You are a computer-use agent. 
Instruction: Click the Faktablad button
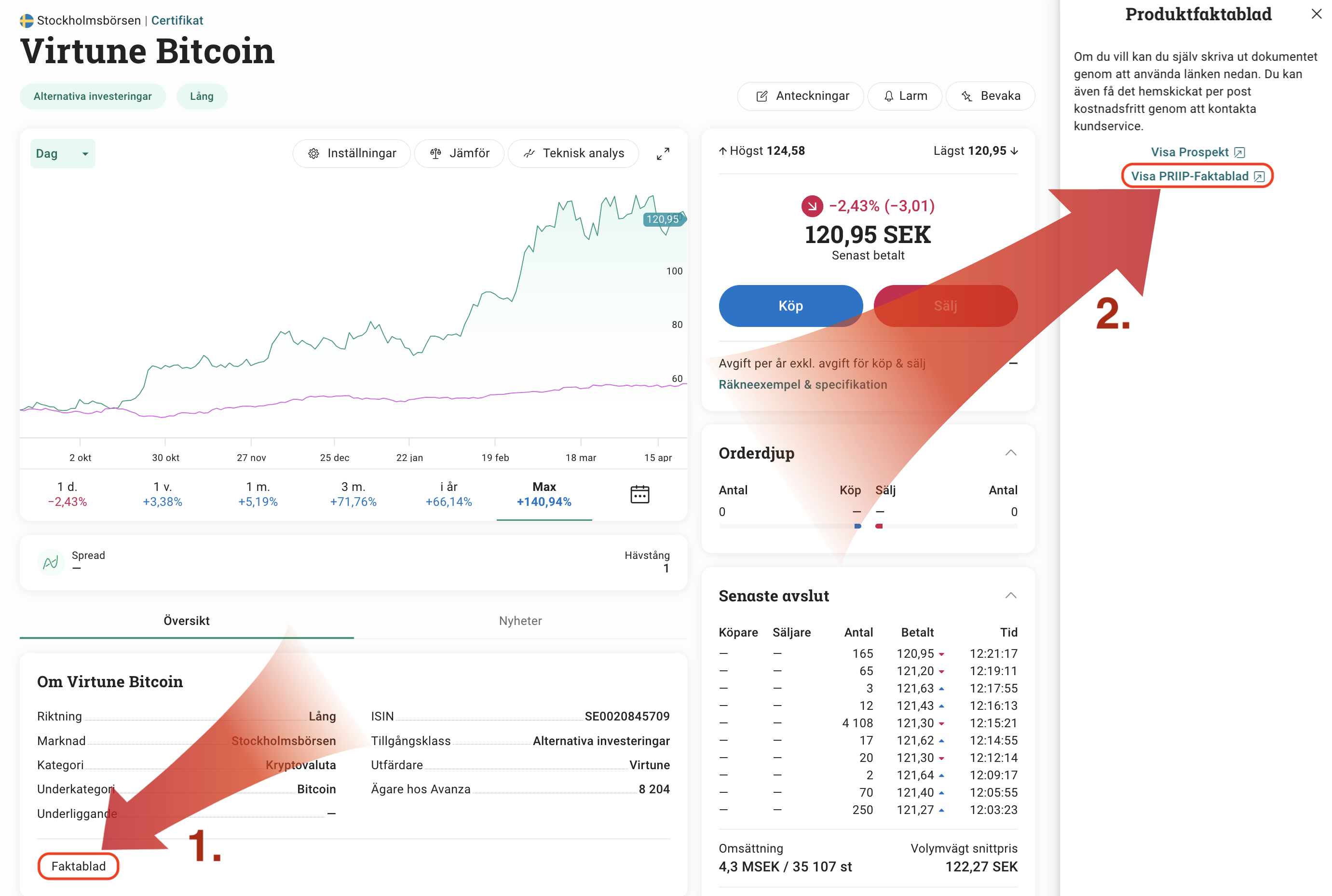point(78,866)
